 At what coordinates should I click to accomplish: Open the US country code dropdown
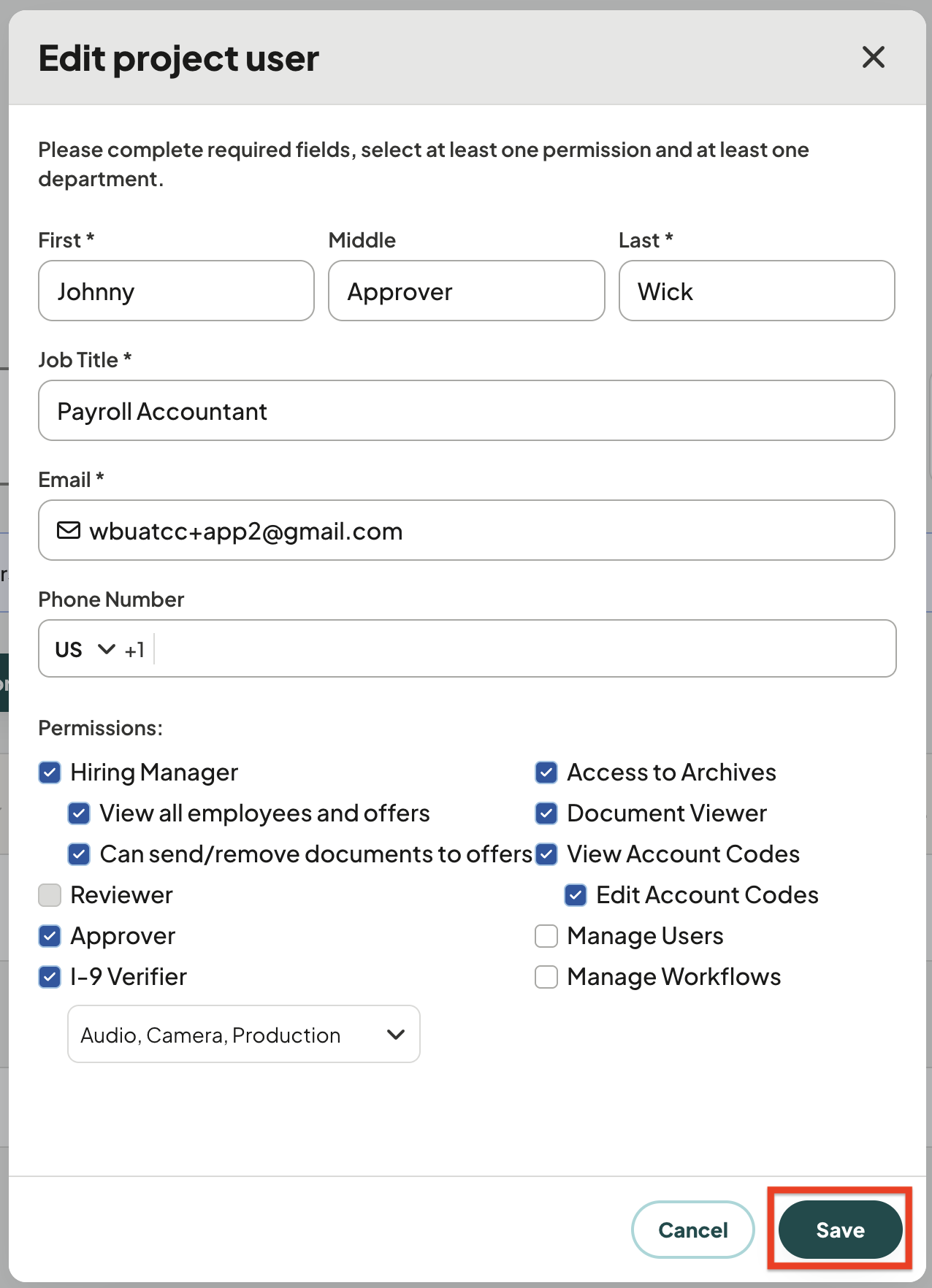[85, 649]
